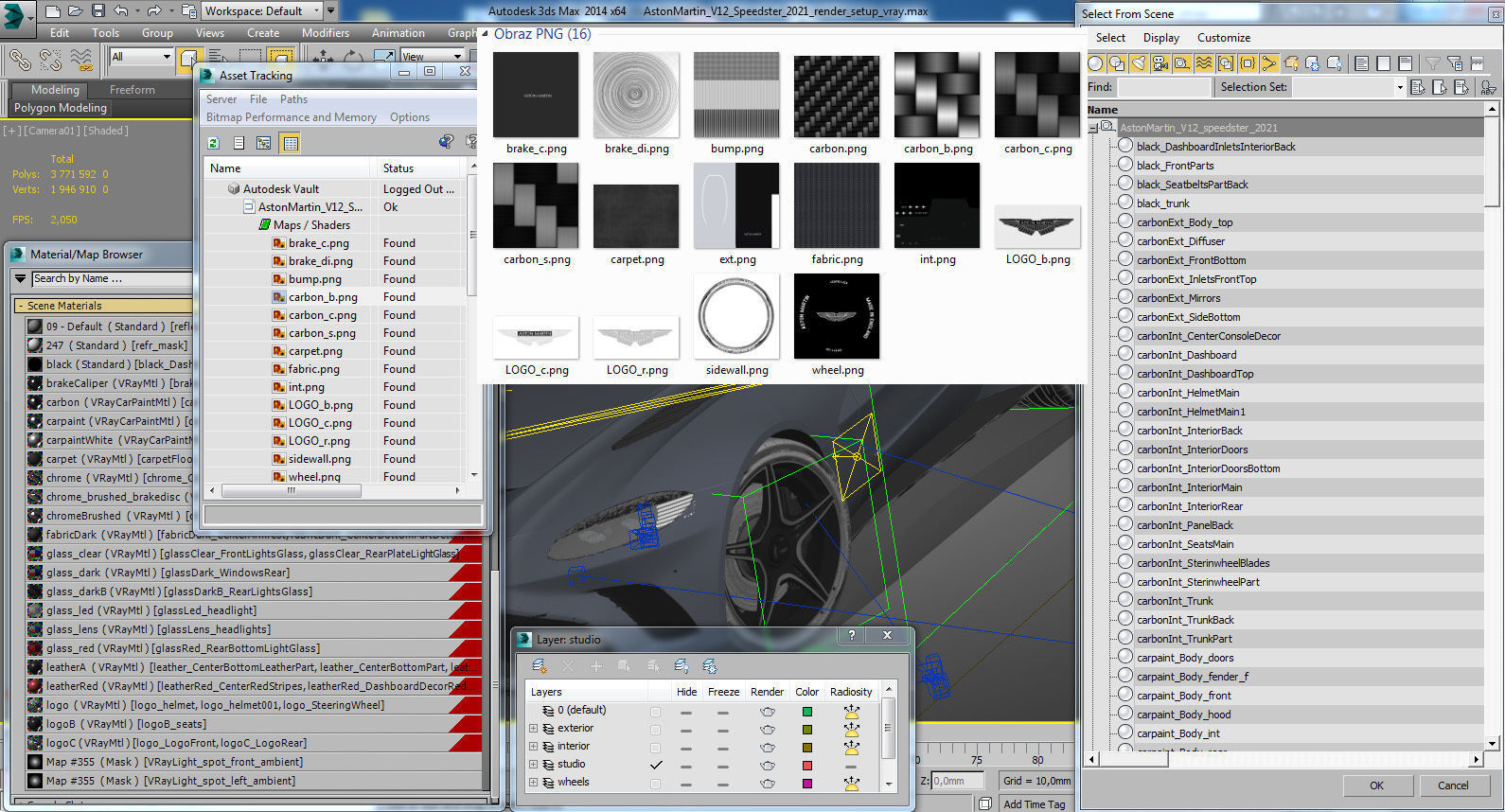This screenshot has height=812, width=1505.
Task: Click the Refresh icon in Asset Tracking
Action: pos(214,143)
